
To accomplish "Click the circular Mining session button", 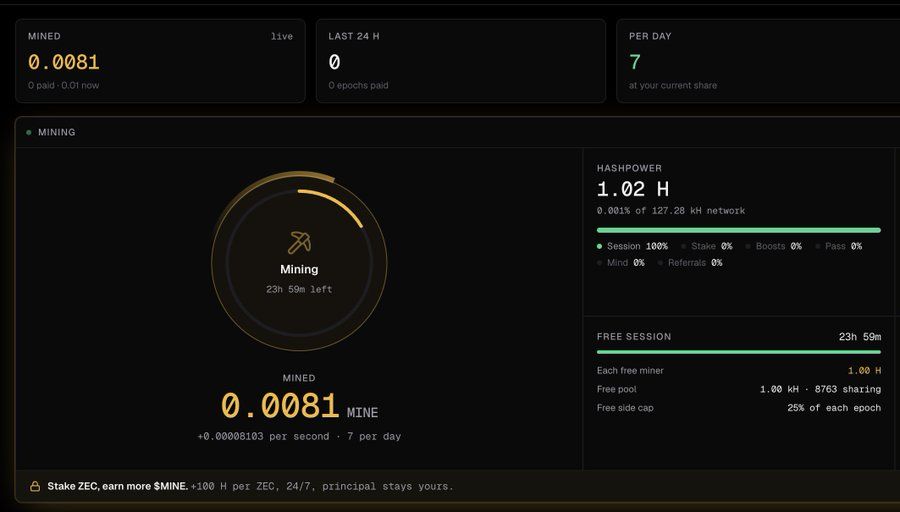I will tap(299, 263).
